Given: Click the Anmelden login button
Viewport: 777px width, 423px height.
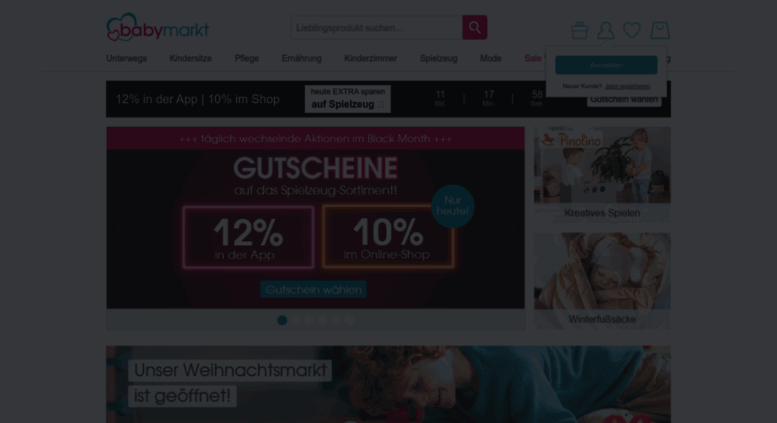Looking at the screenshot, I should point(606,65).
